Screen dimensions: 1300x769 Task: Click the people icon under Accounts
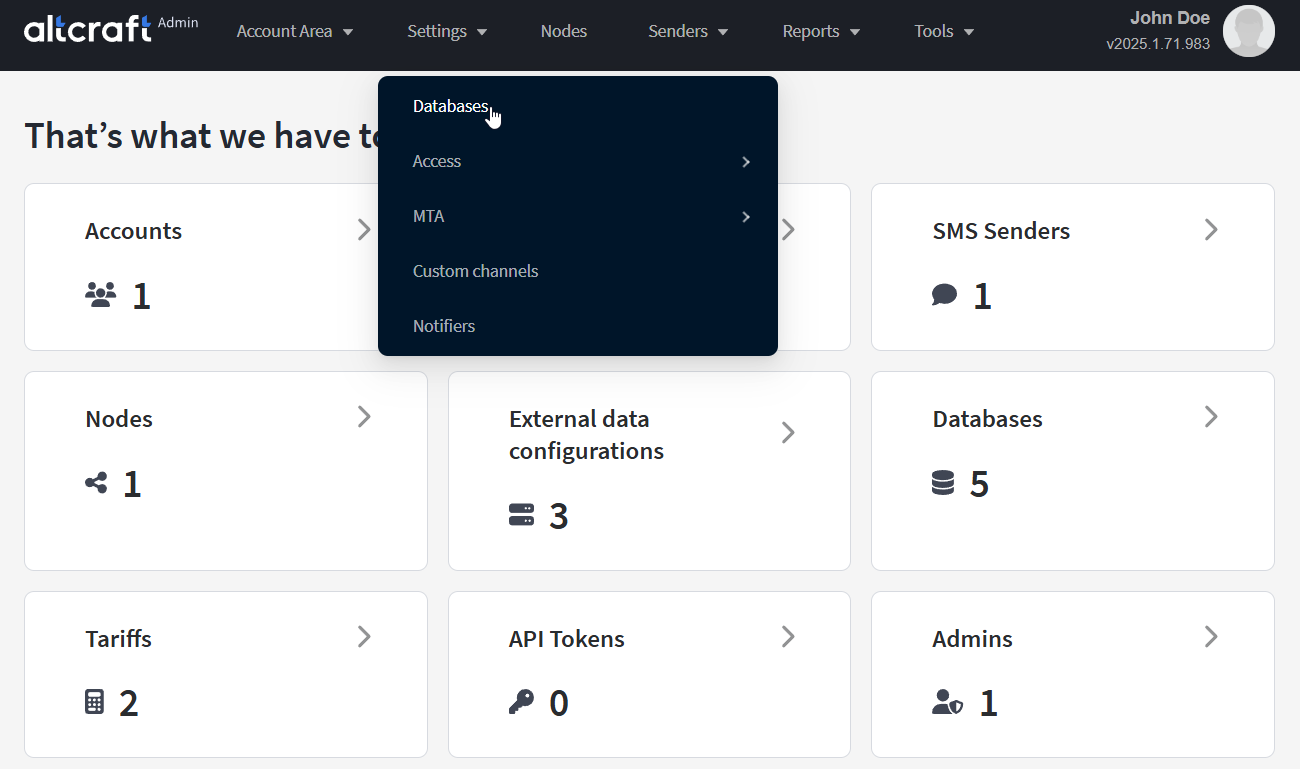coord(101,295)
